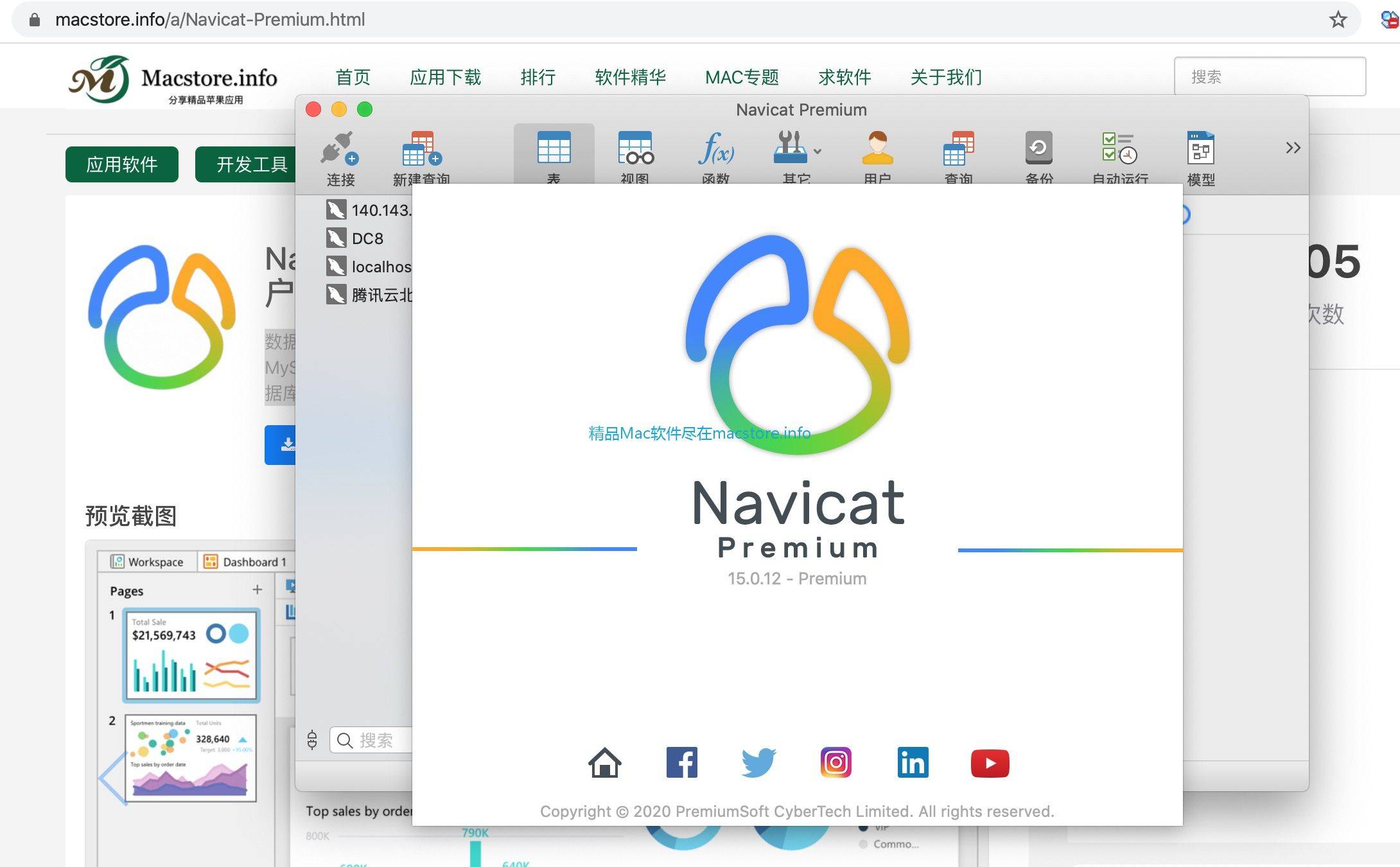
Task: Select the Function f(x) toolbar icon
Action: tap(716, 148)
